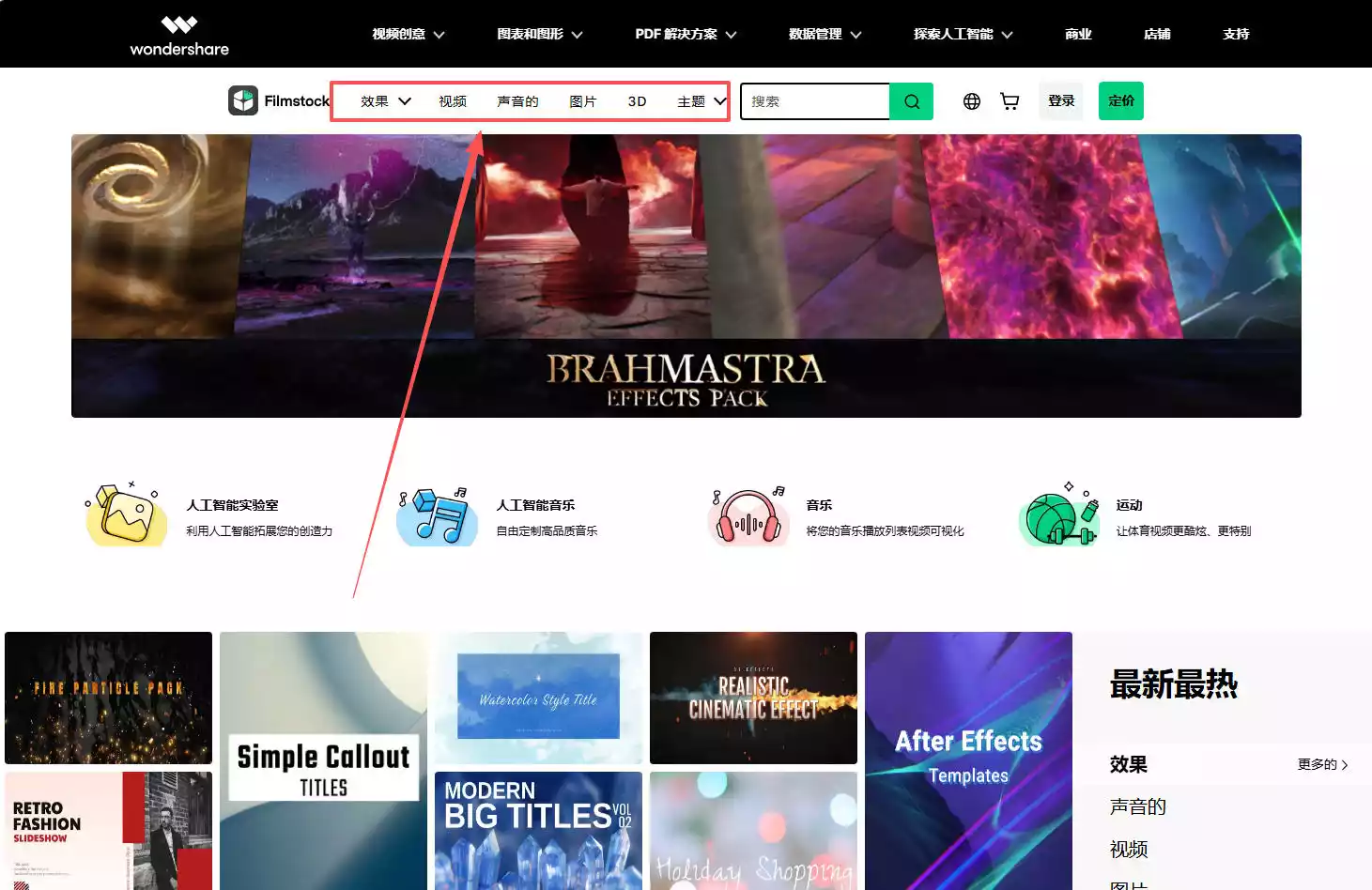Click the 搜索 search input field
The width and height of the screenshot is (1372, 890).
(x=815, y=101)
